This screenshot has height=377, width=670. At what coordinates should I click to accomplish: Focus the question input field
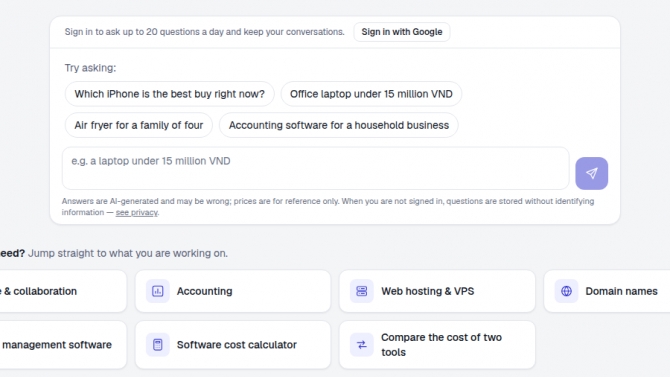[316, 168]
